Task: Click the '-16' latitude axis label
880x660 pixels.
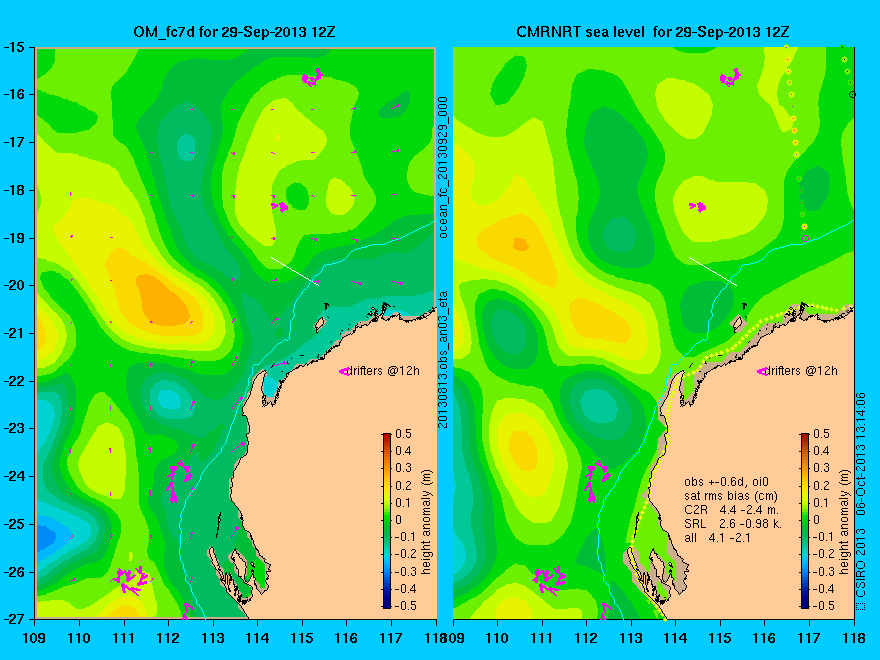Action: tap(14, 94)
